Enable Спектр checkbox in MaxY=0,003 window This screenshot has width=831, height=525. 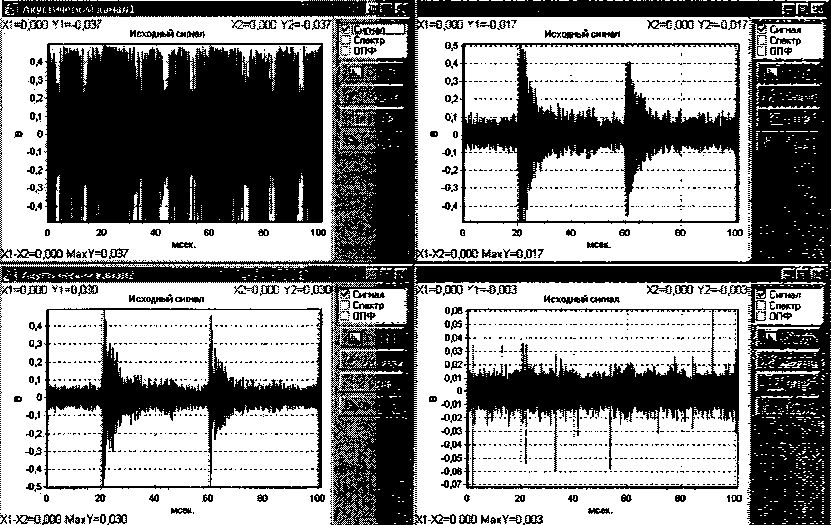[x=762, y=305]
